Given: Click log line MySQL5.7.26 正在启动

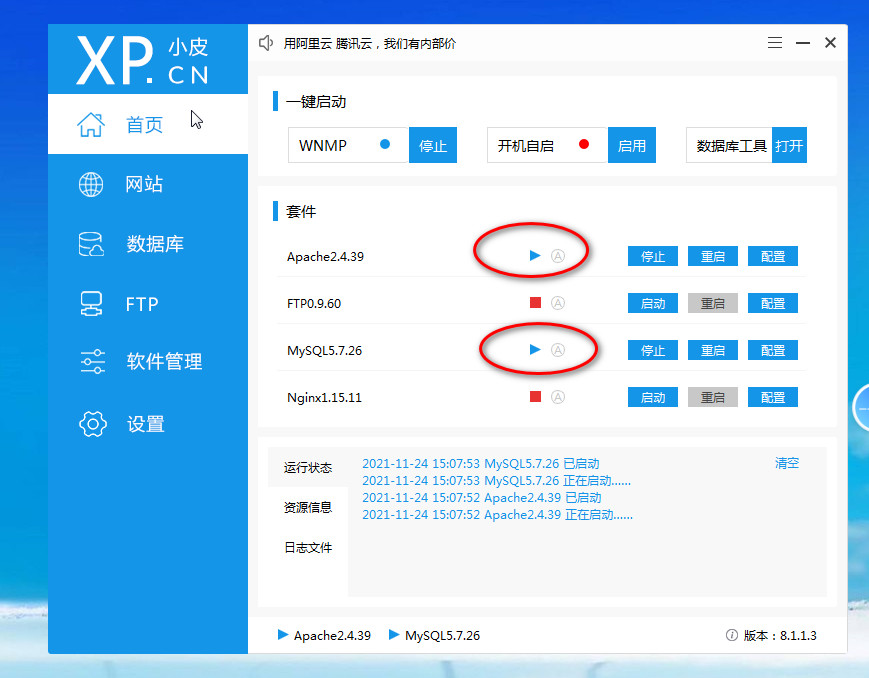Looking at the screenshot, I should [497, 480].
